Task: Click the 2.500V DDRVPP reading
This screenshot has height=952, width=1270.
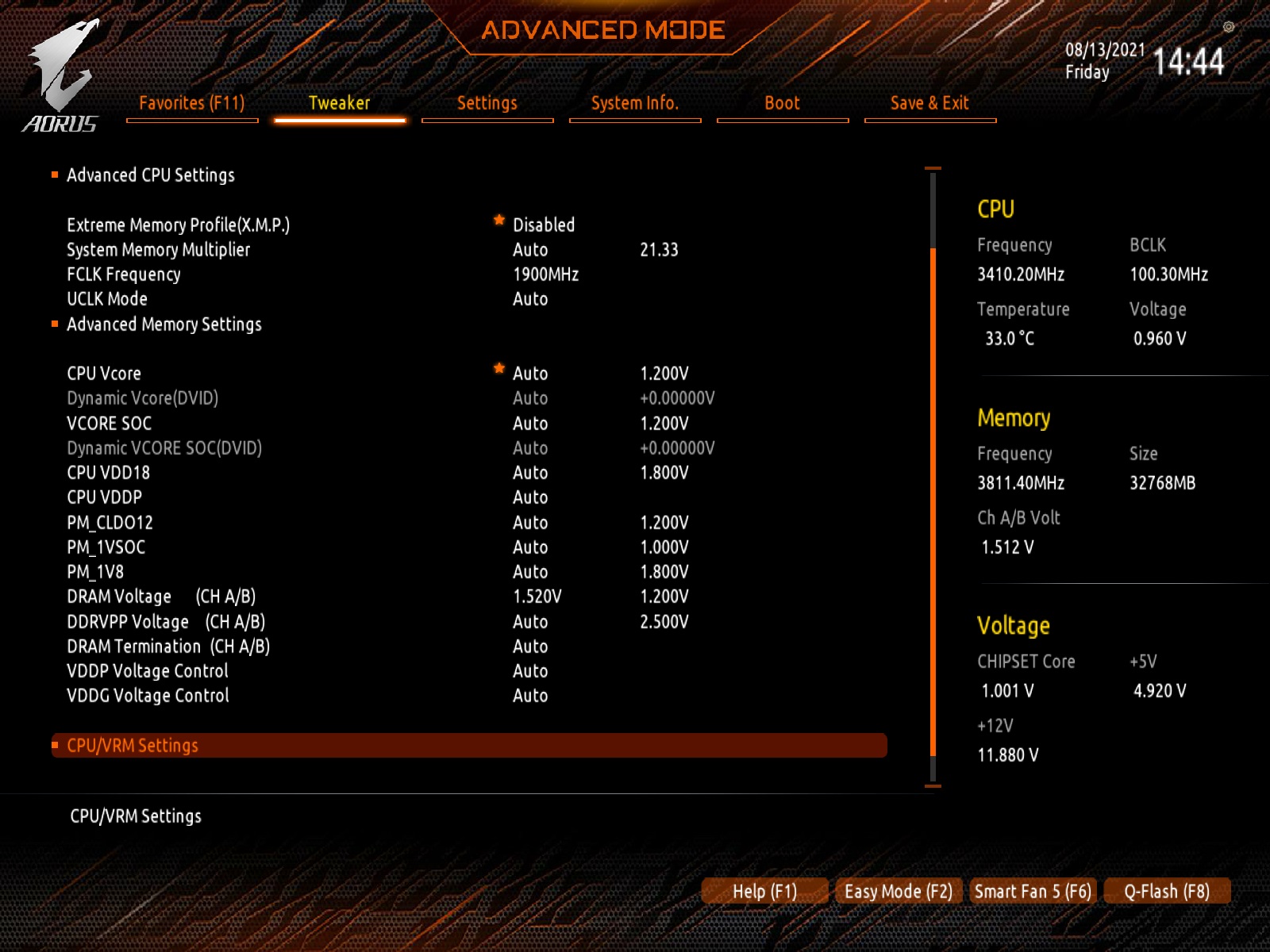Action: point(664,621)
